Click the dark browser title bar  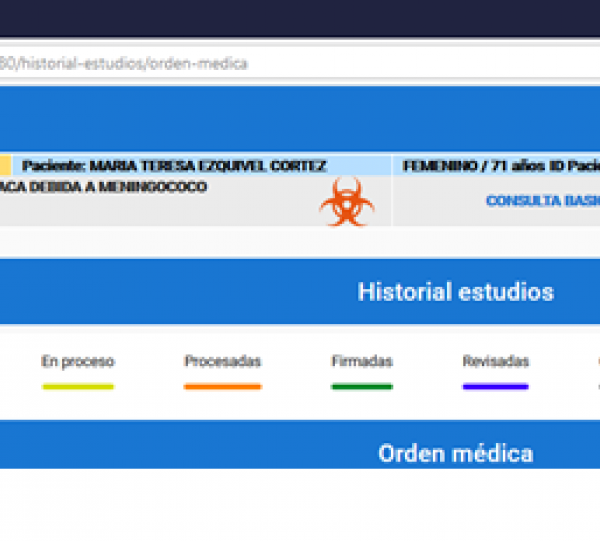(x=300, y=18)
